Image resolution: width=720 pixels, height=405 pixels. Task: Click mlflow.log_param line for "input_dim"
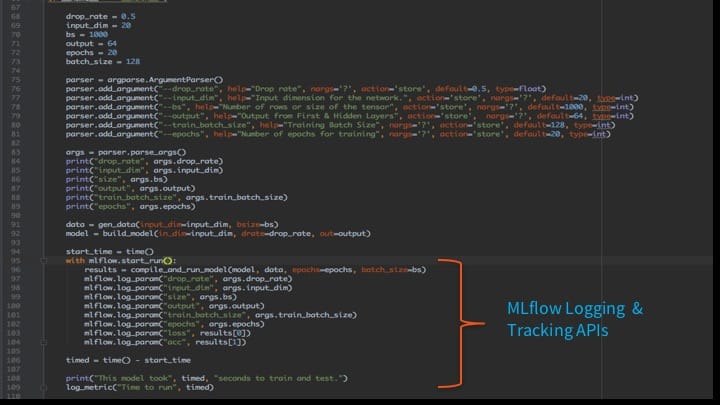pyautogui.click(x=188, y=288)
